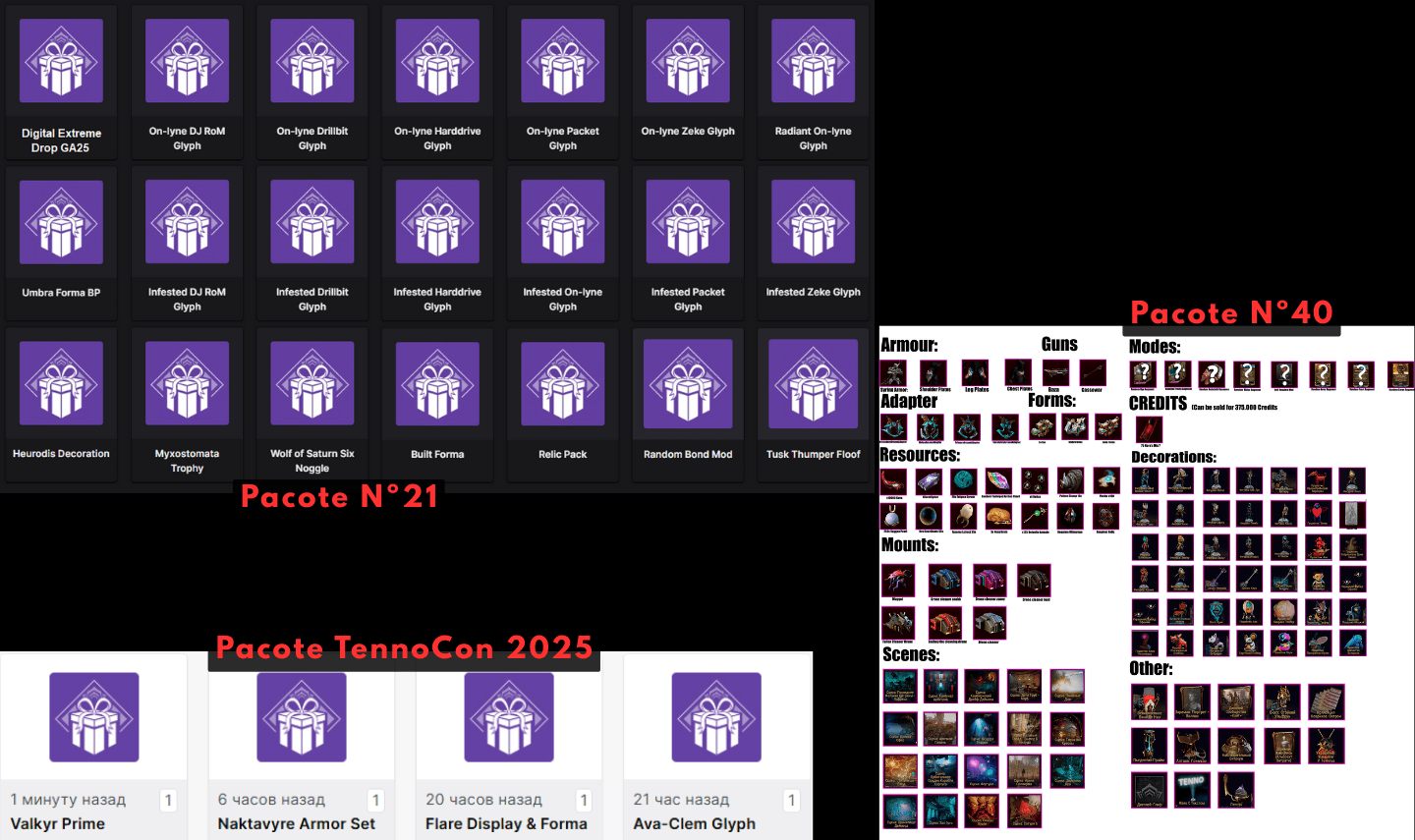Image resolution: width=1415 pixels, height=840 pixels.
Task: Click the 'Decorations:' section heading
Action: pyautogui.click(x=1173, y=457)
